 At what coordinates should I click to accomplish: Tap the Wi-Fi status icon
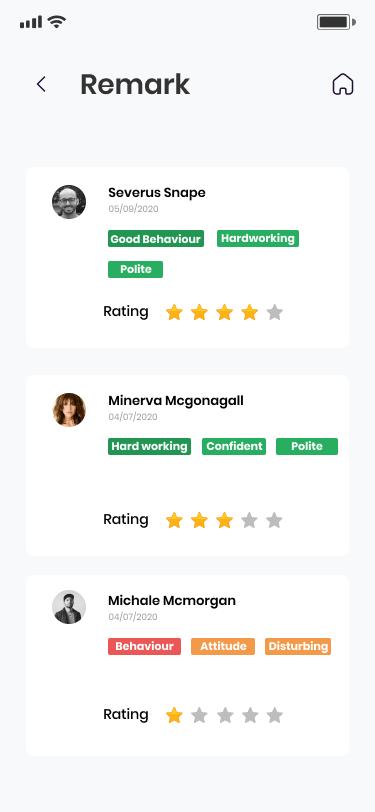pyautogui.click(x=56, y=22)
